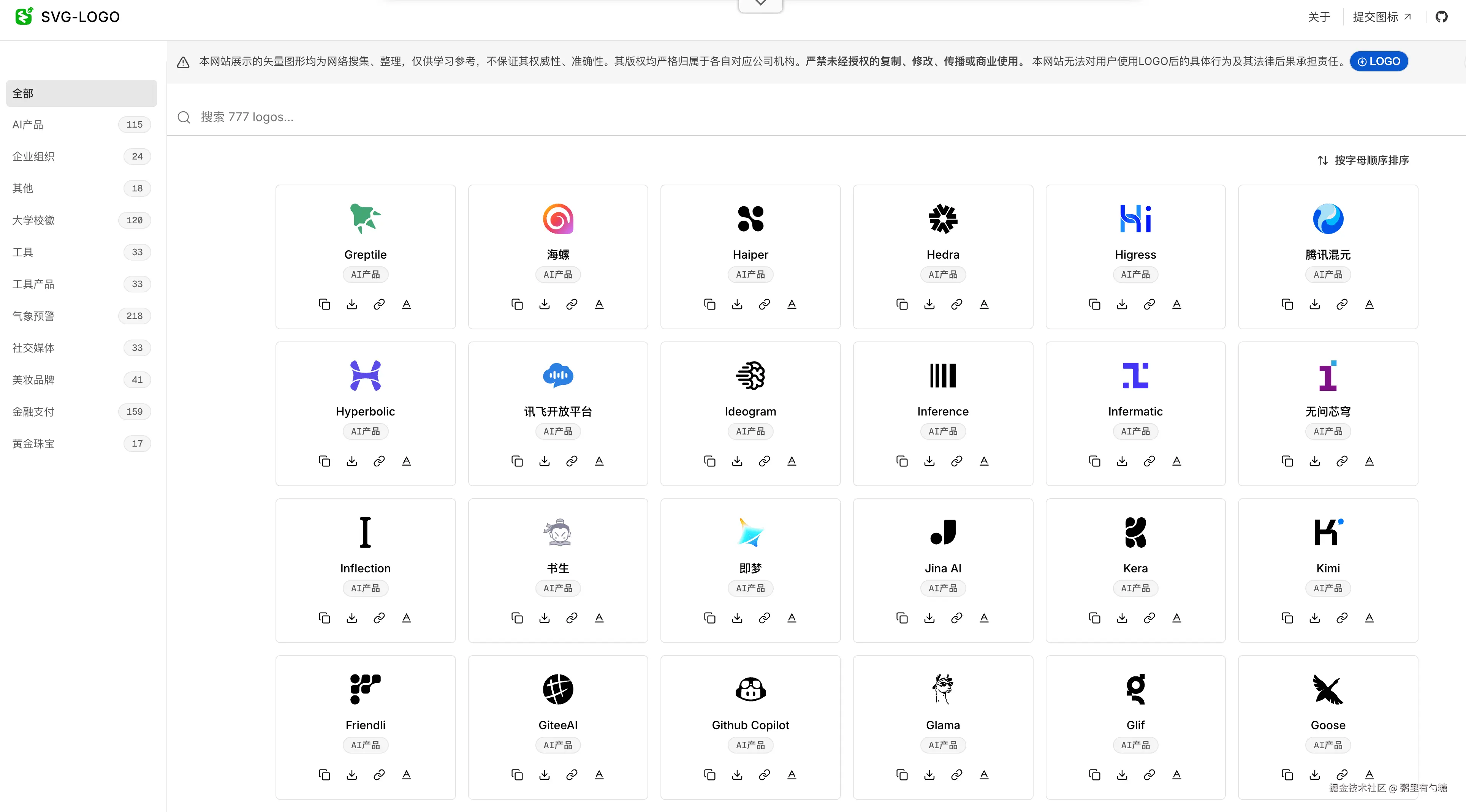This screenshot has height=812, width=1466.
Task: Select the 黄金珠宝 category
Action: pos(81,444)
